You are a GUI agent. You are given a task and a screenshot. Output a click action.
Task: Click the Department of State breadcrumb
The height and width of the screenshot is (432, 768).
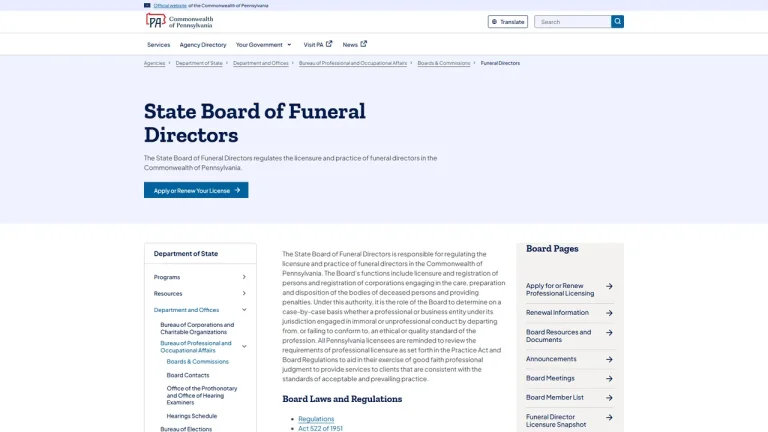tap(199, 63)
